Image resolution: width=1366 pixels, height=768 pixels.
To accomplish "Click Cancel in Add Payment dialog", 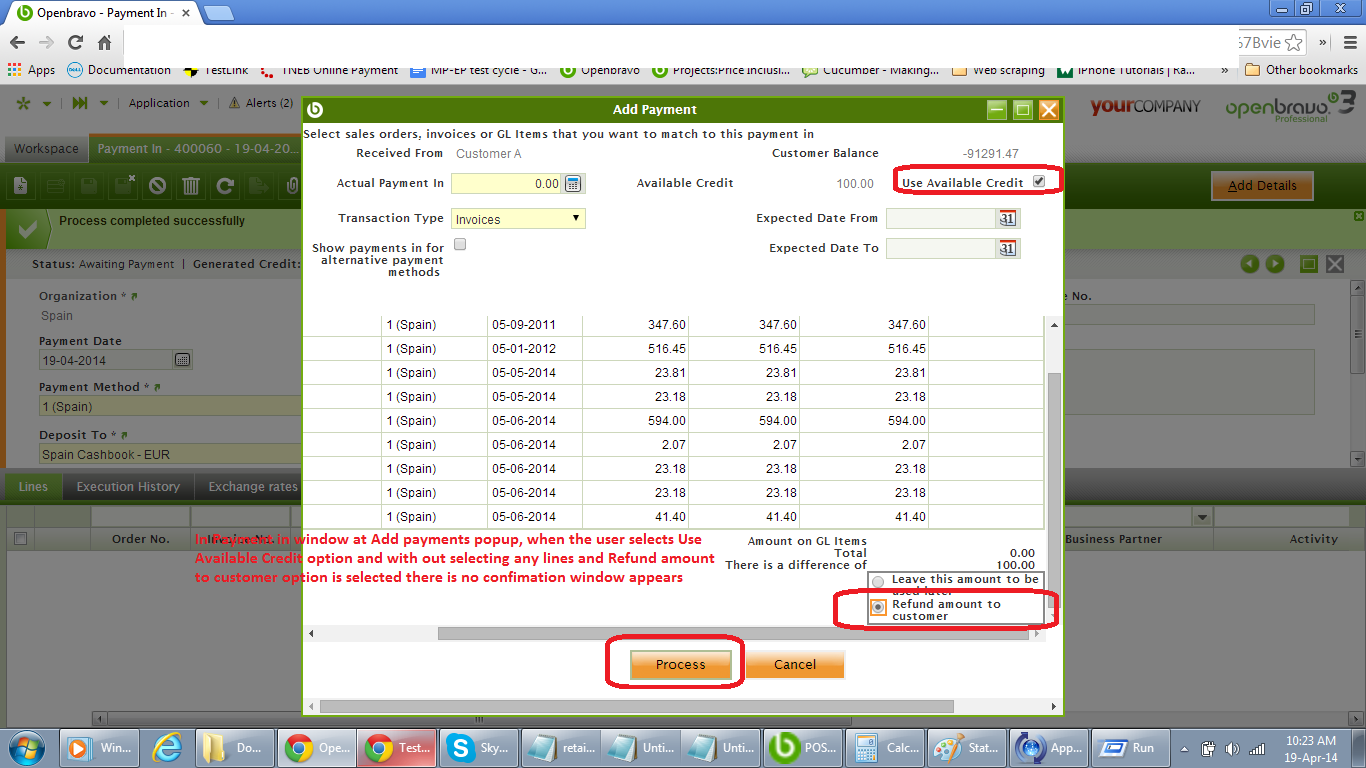I will pos(795,665).
